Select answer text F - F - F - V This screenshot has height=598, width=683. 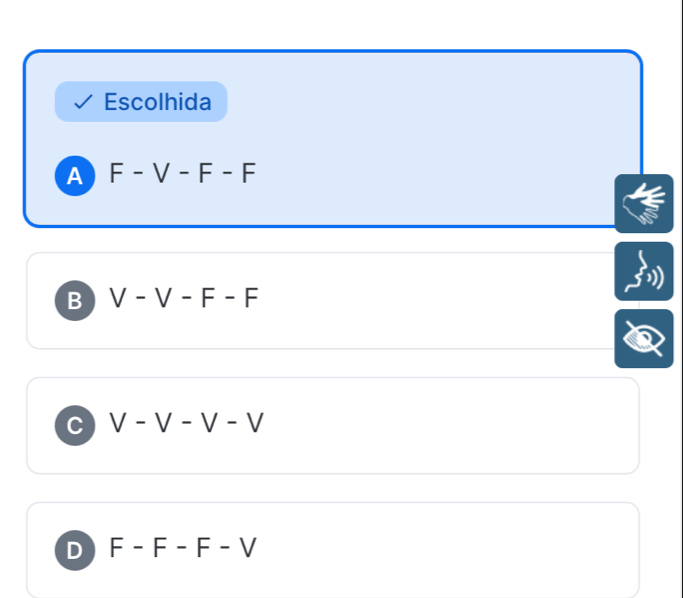(183, 548)
